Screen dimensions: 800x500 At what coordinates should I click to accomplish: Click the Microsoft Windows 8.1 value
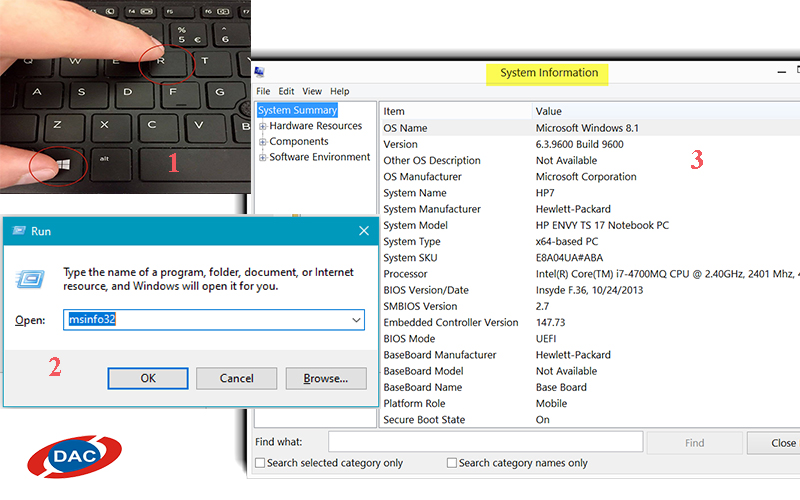[587, 128]
